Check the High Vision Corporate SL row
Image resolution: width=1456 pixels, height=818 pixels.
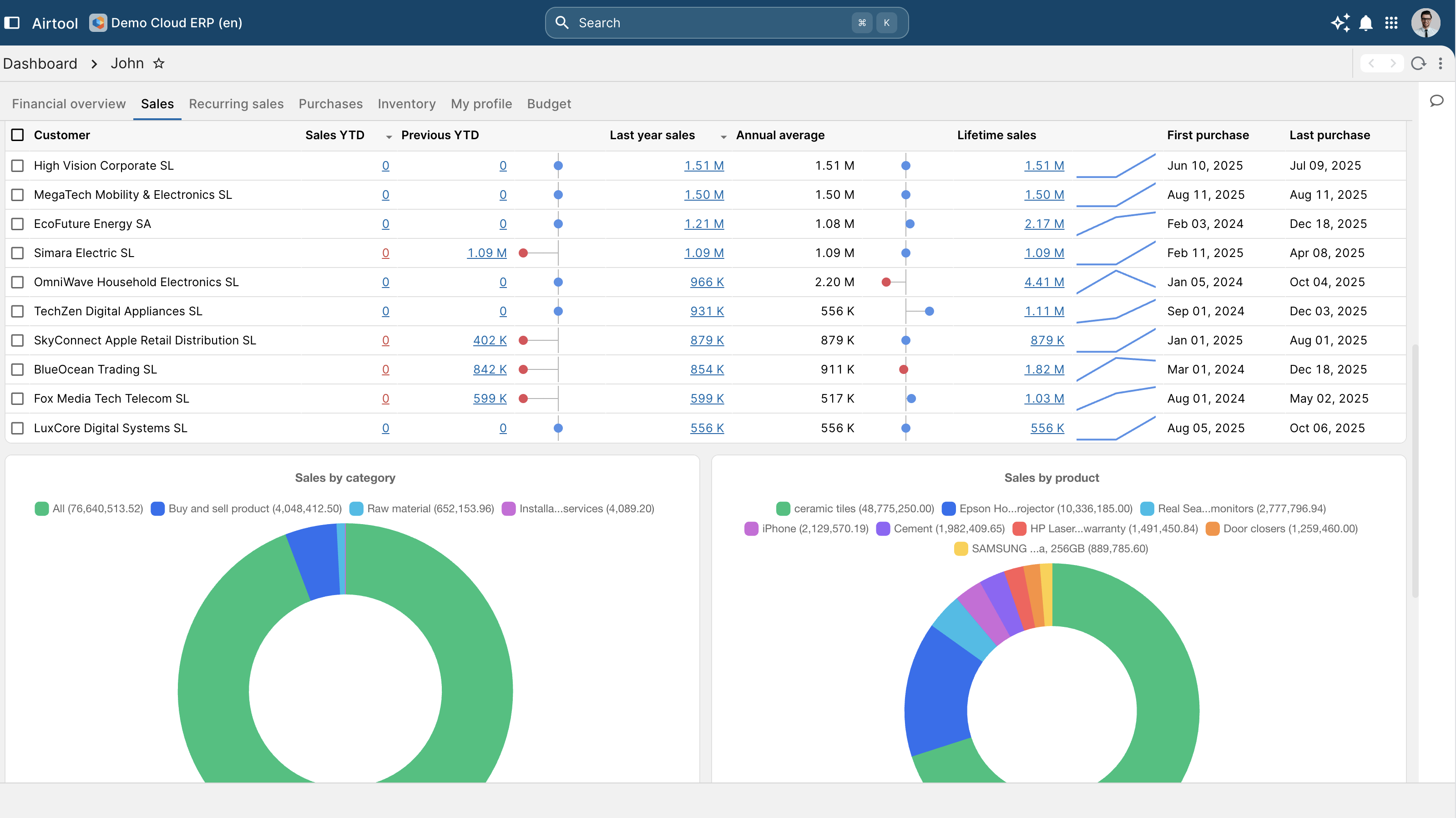(x=18, y=166)
